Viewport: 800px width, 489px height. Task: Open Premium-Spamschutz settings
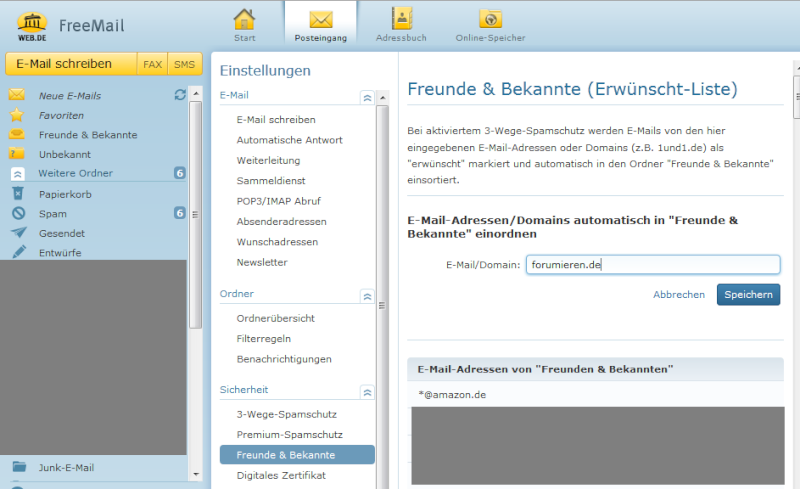click(289, 435)
